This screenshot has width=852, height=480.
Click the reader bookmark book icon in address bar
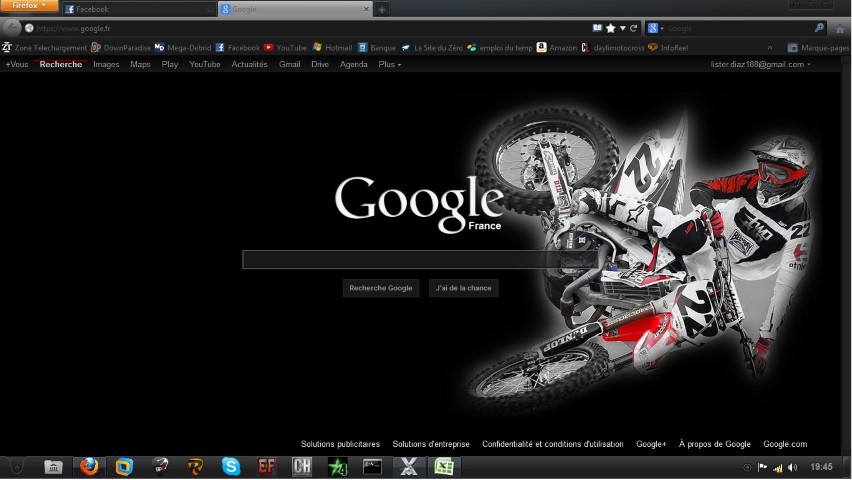coord(597,28)
